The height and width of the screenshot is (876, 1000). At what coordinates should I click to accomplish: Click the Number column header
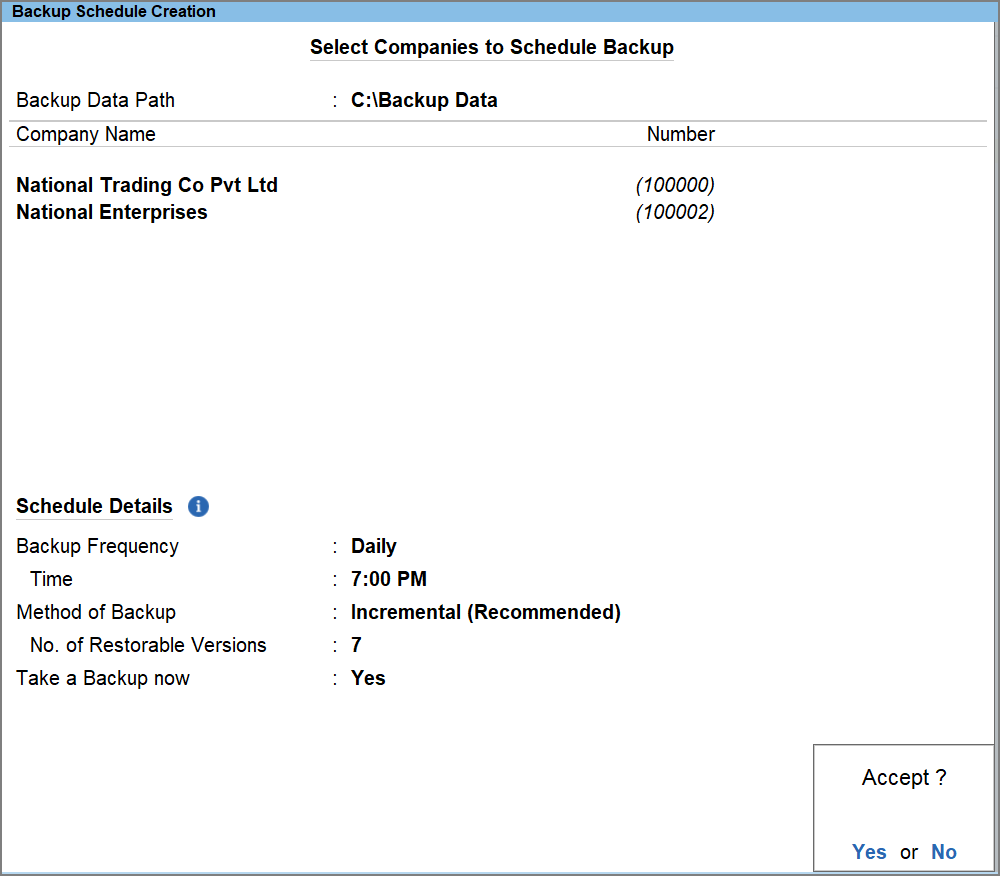click(681, 134)
